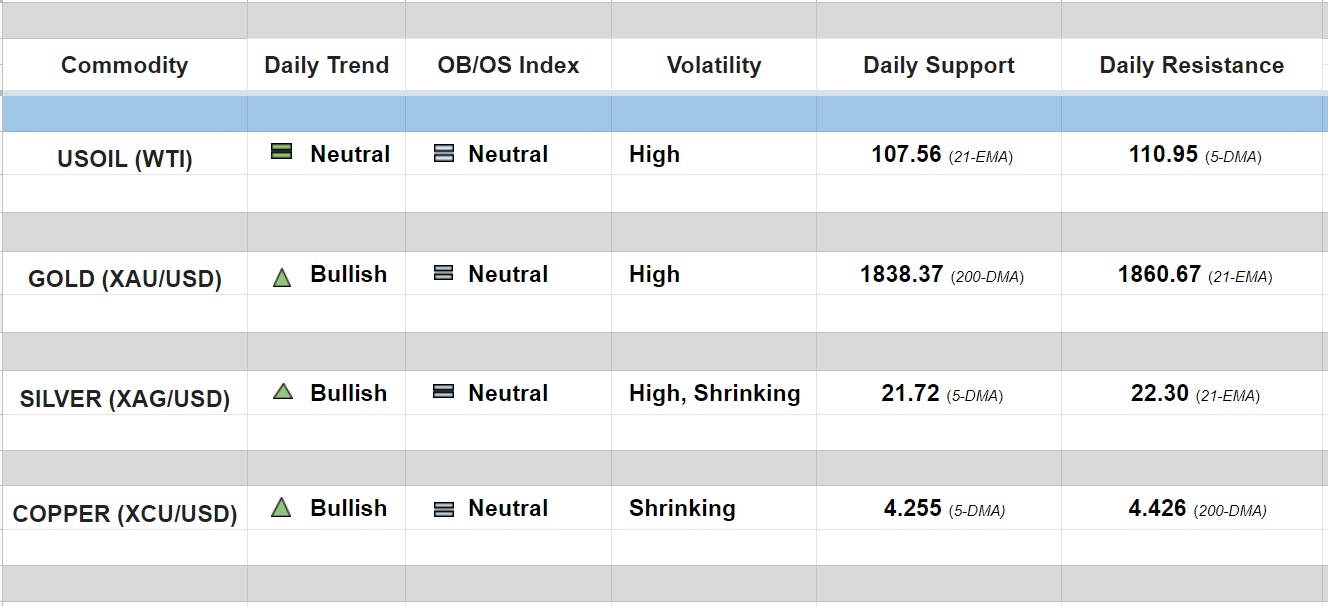1328x606 pixels.
Task: Click the SILVER OB/OS neutral bars icon
Action: coord(444,392)
